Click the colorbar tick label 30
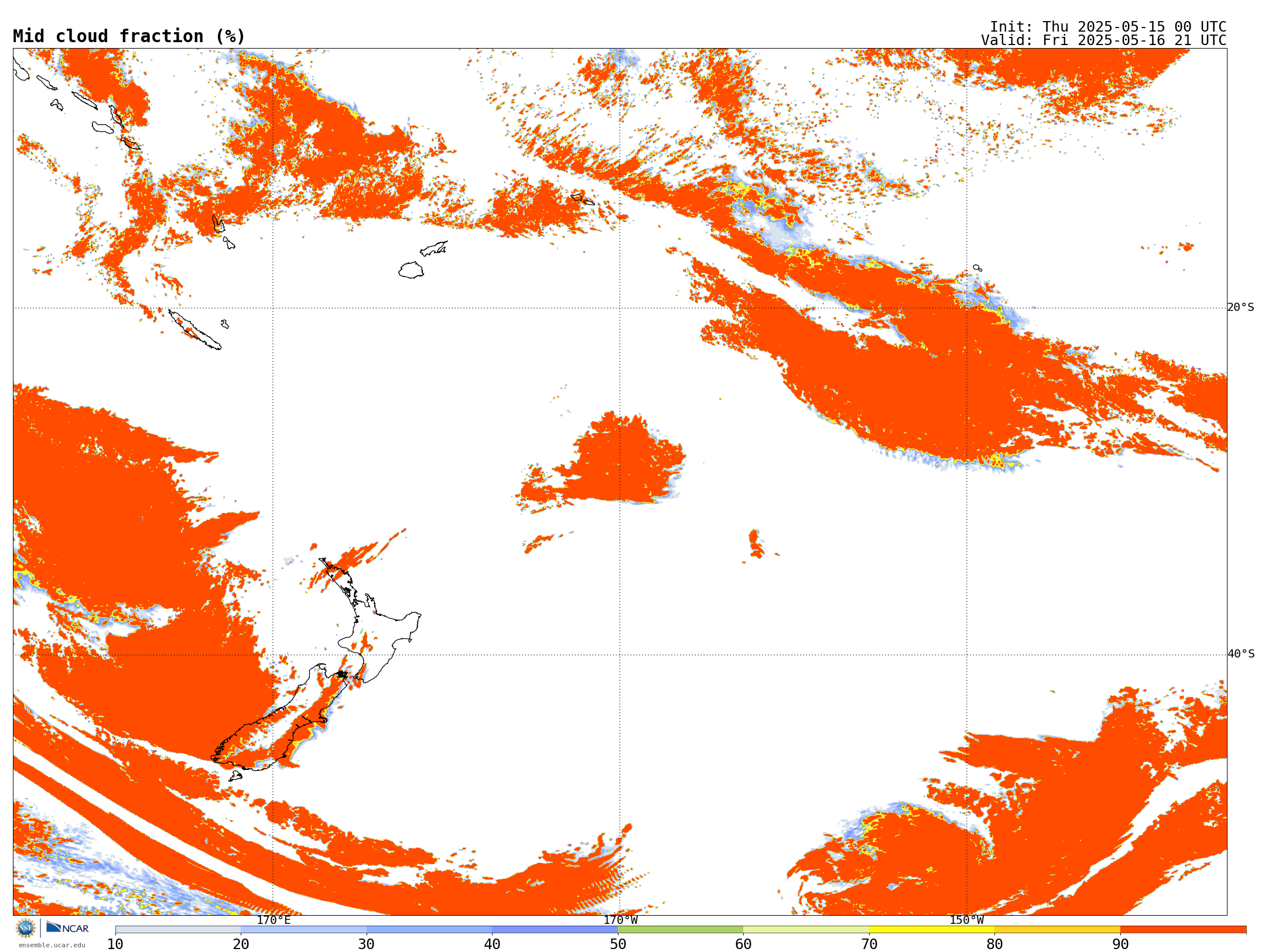 coord(367,944)
